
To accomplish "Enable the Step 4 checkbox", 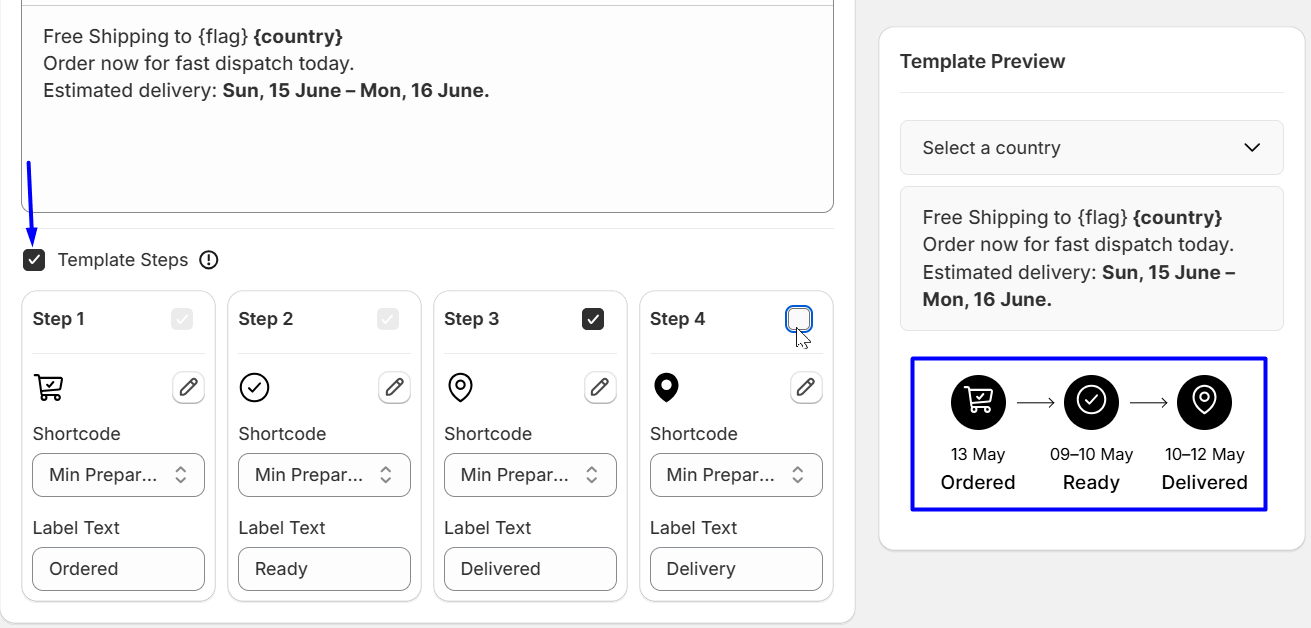I will tap(799, 318).
